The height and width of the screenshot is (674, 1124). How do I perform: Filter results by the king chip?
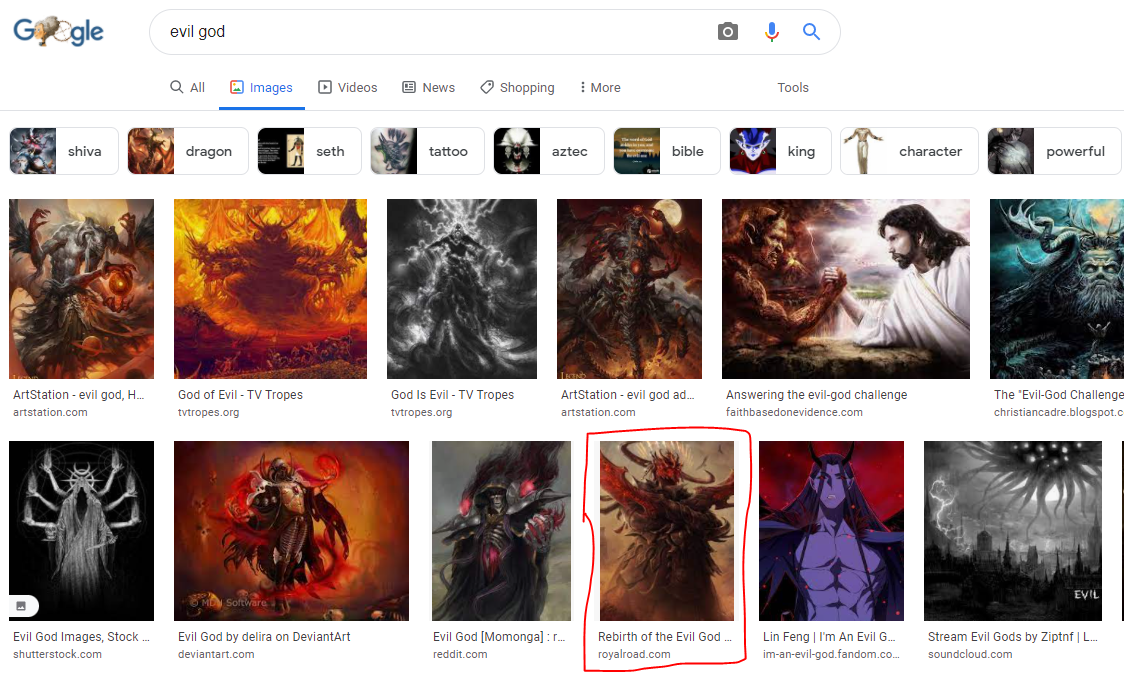coord(781,151)
